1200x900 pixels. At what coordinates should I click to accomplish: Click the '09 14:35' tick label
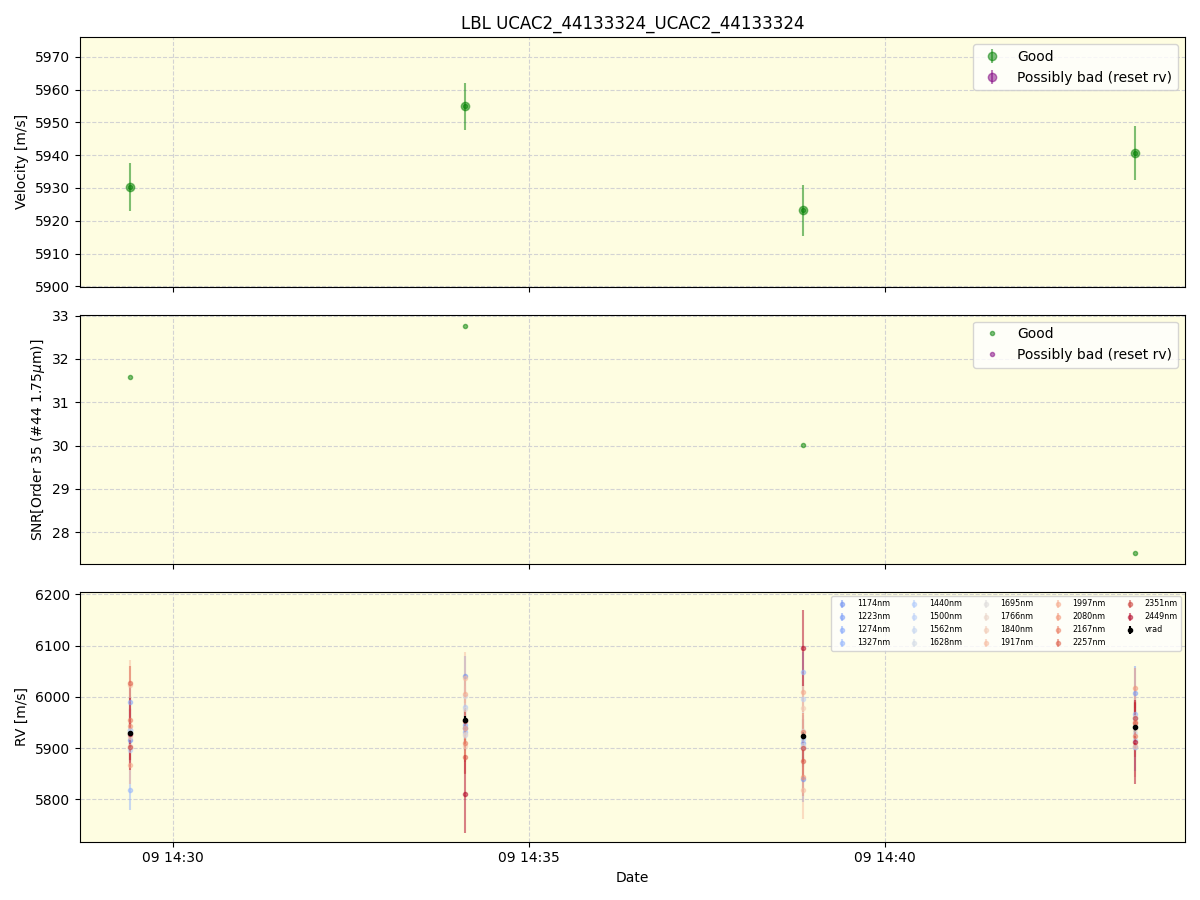(529, 857)
